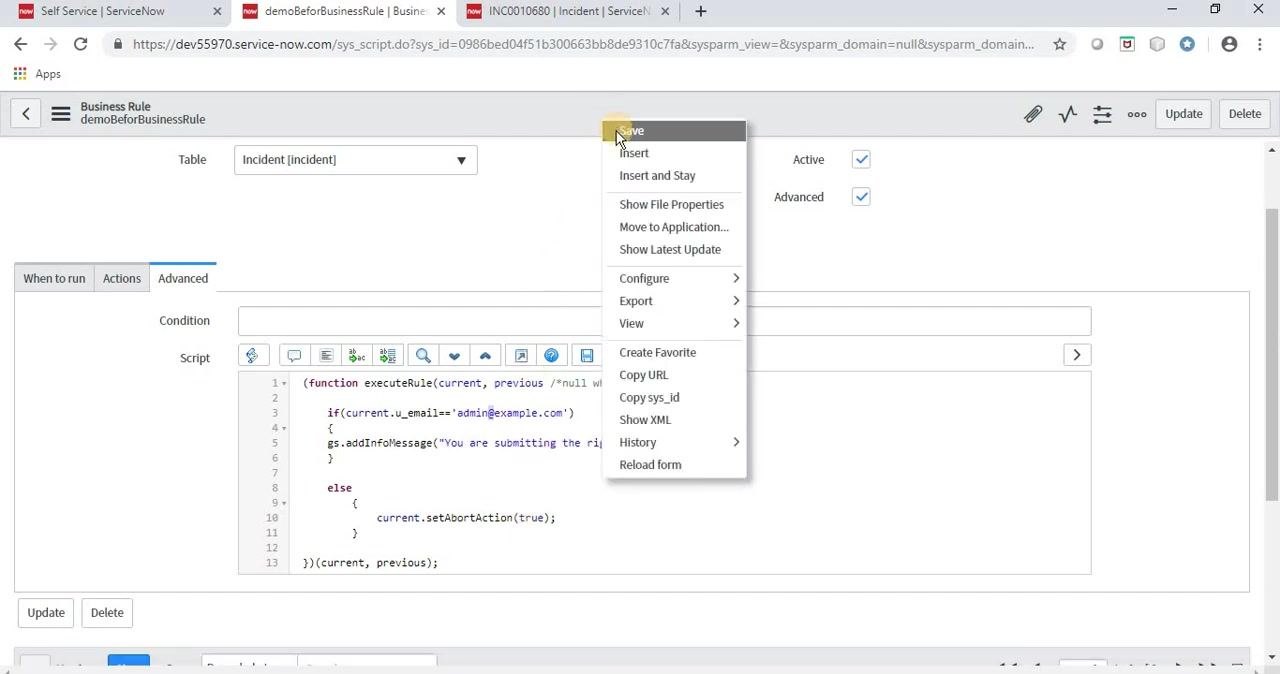The image size is (1280, 674).
Task: Collapse code fold at line 1
Action: tap(284, 383)
